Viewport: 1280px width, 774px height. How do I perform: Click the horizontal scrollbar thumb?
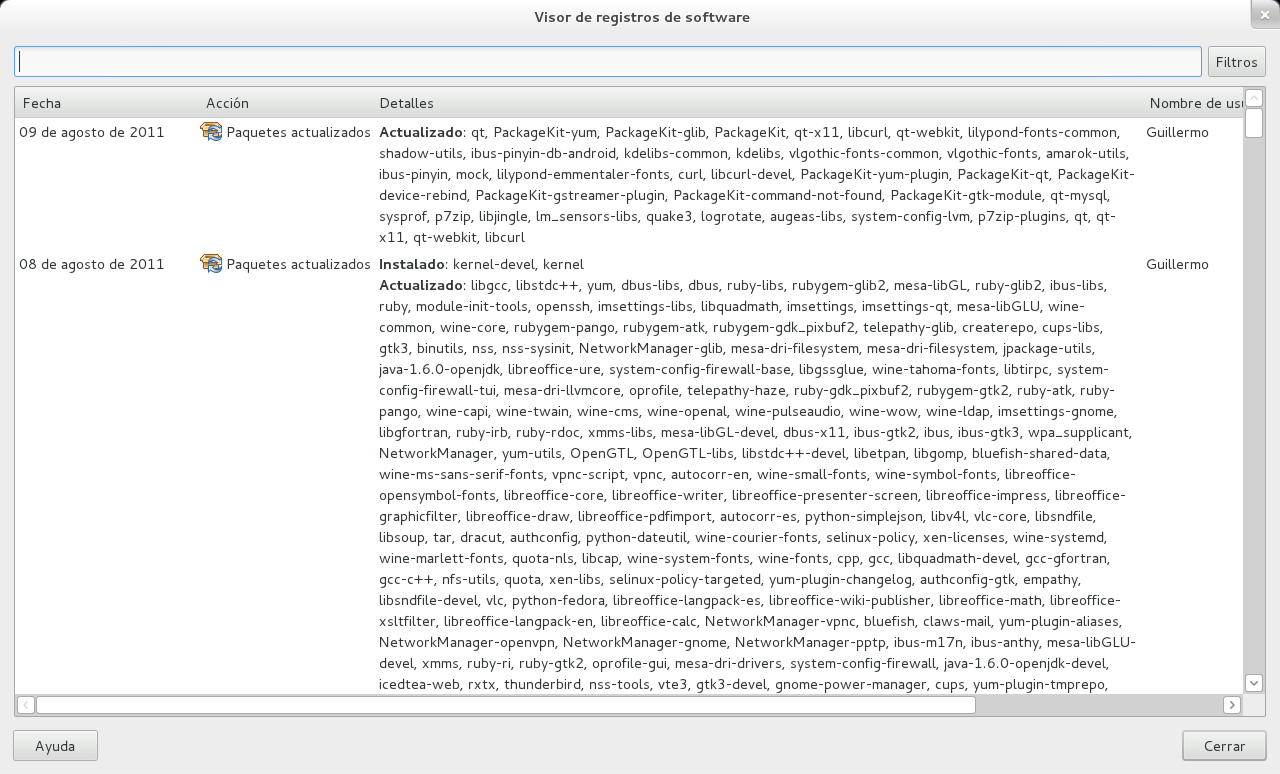506,705
